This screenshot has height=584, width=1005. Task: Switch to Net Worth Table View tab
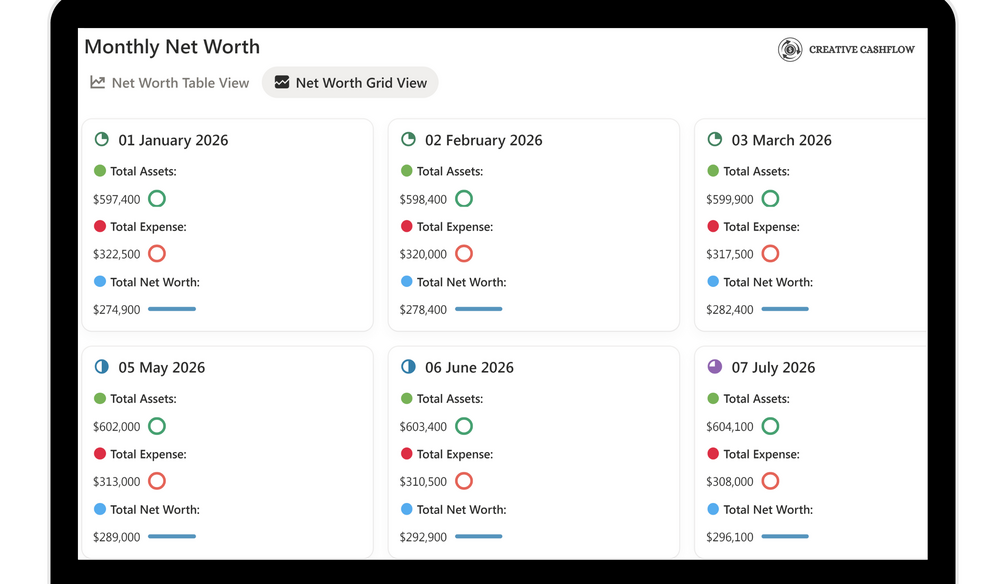coord(170,83)
